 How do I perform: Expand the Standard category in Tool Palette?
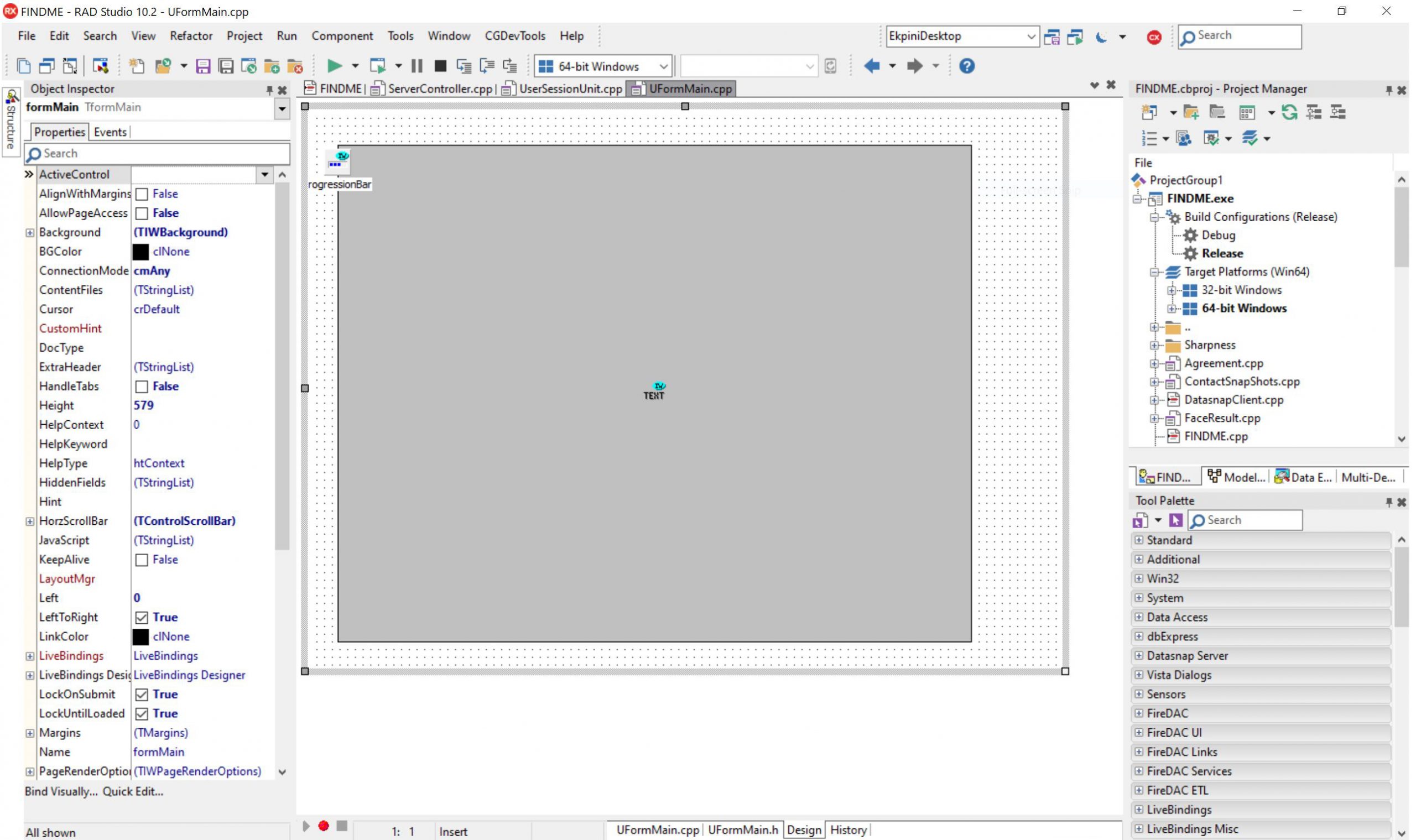pyautogui.click(x=1138, y=540)
